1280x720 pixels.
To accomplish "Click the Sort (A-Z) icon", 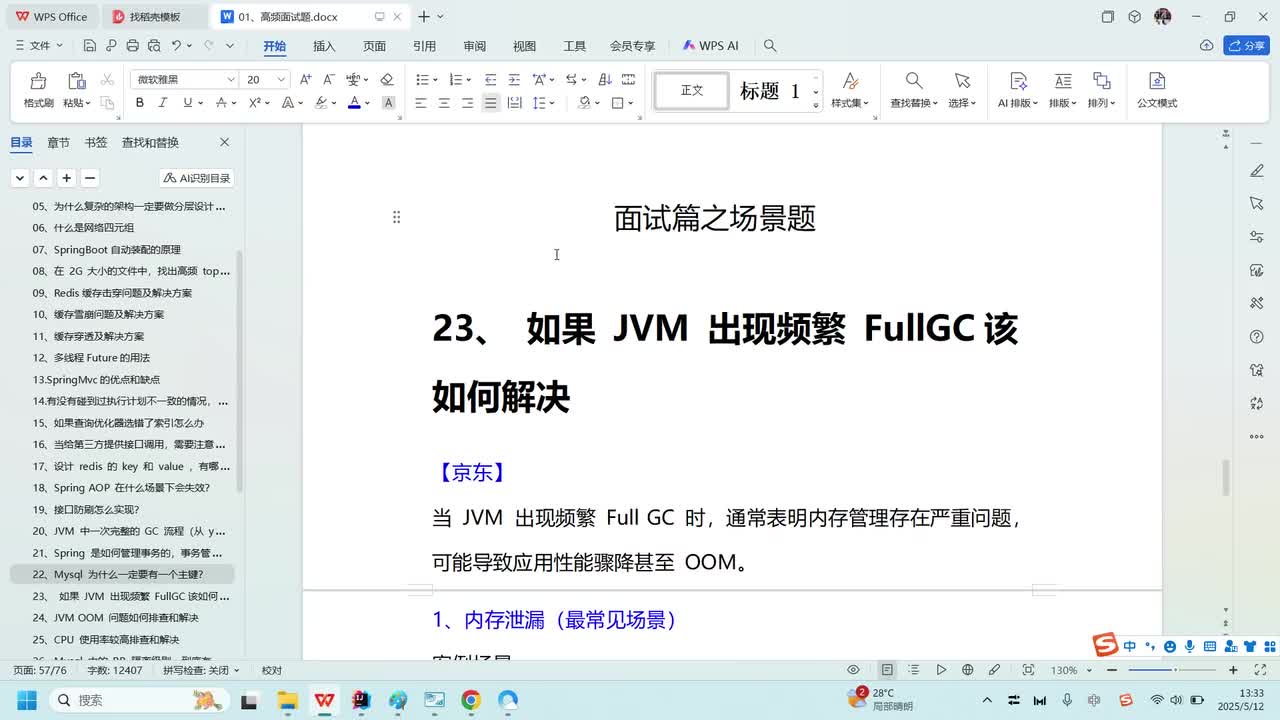I will (605, 79).
